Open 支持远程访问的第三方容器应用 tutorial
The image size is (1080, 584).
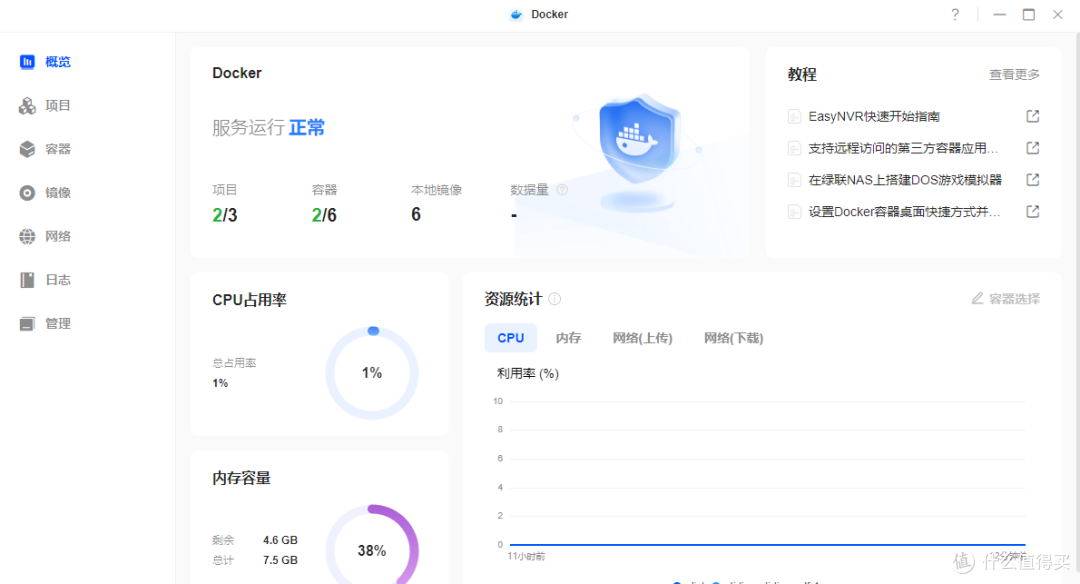pos(903,148)
